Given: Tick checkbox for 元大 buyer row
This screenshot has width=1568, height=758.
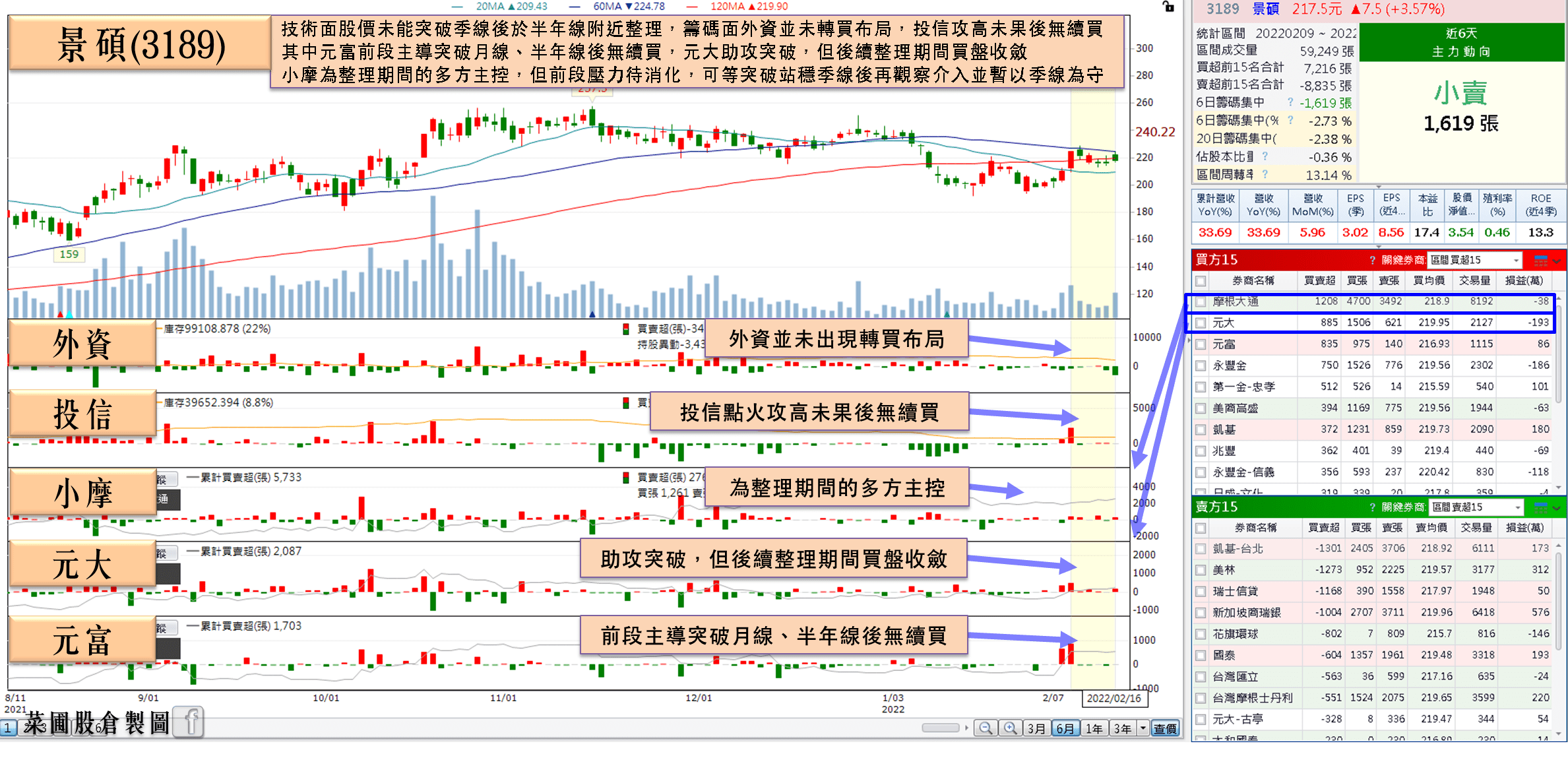Looking at the screenshot, I should pyautogui.click(x=1201, y=323).
